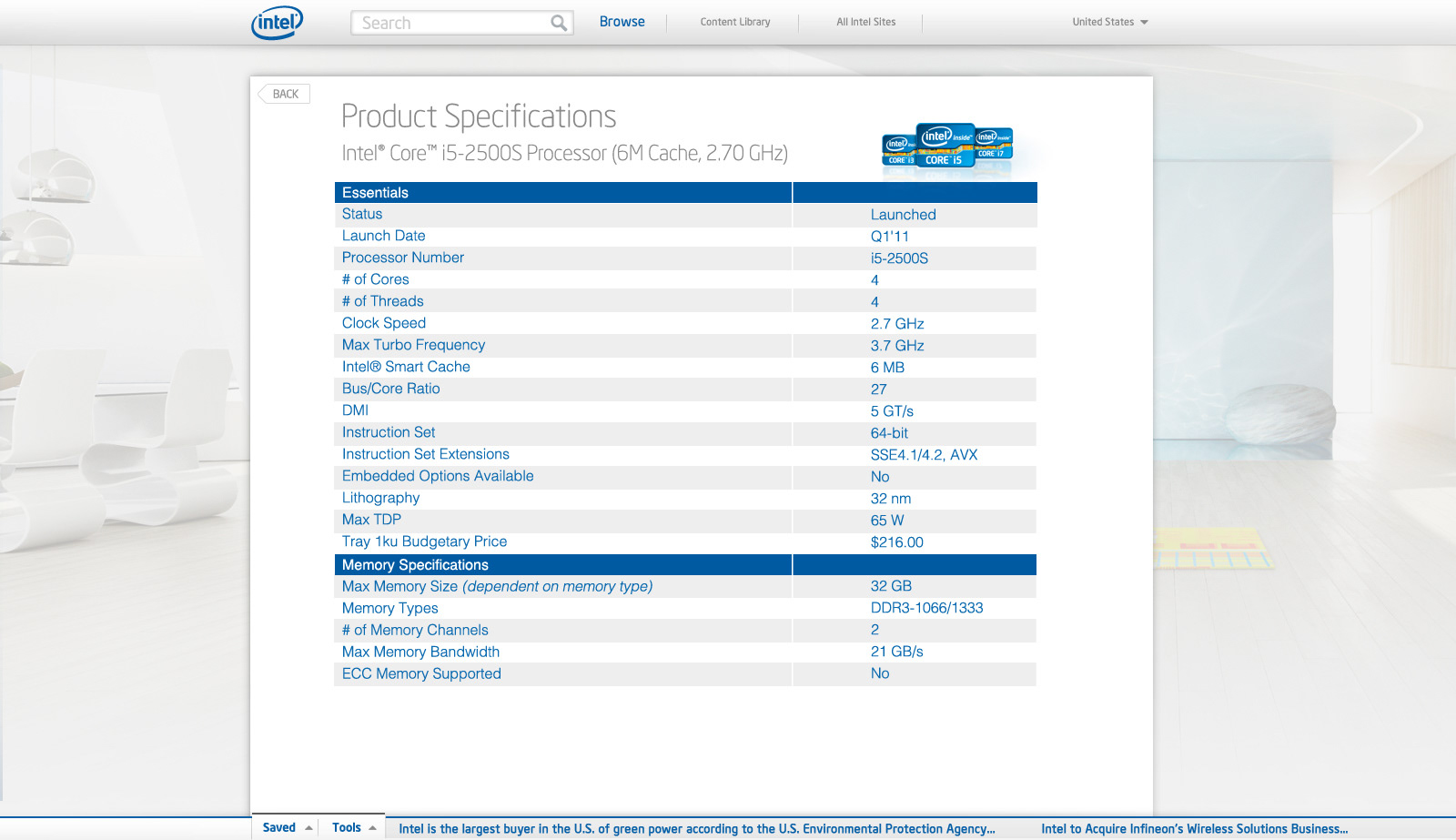Click the Intel Core i5-2500S Processor subtitle
The height and width of the screenshot is (840, 1456).
pos(565,153)
